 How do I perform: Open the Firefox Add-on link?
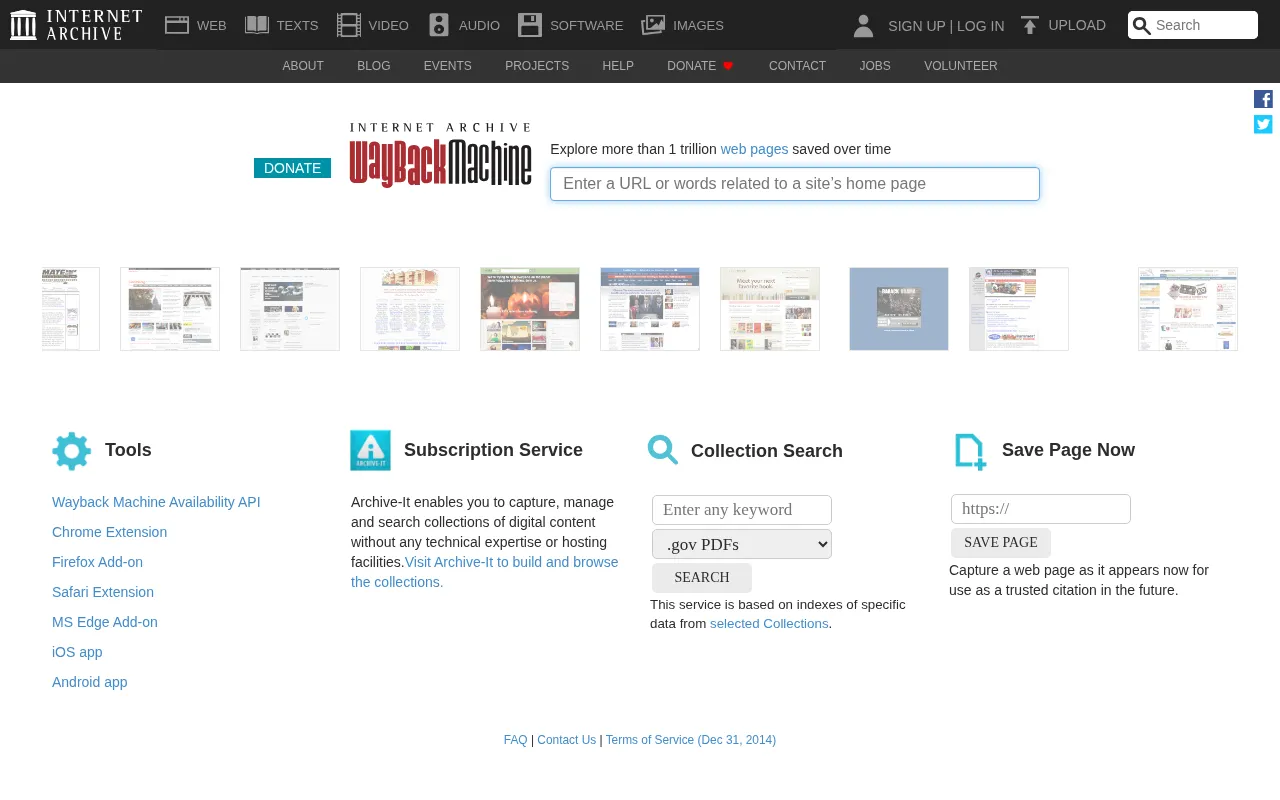pyautogui.click(x=97, y=562)
